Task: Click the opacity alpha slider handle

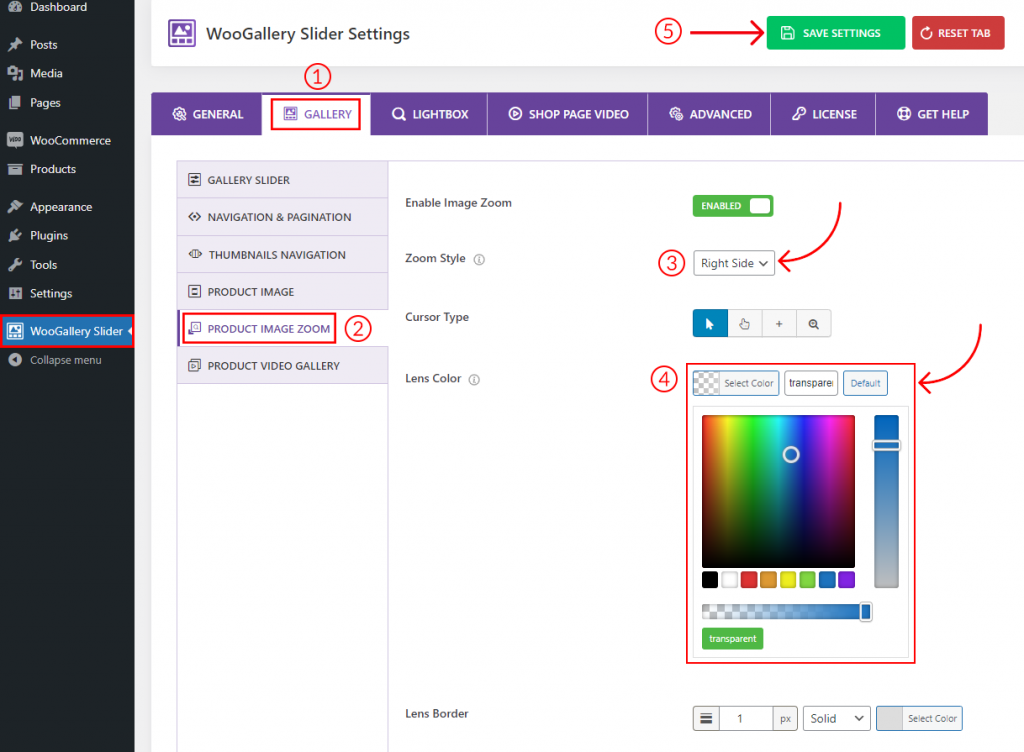Action: click(865, 612)
